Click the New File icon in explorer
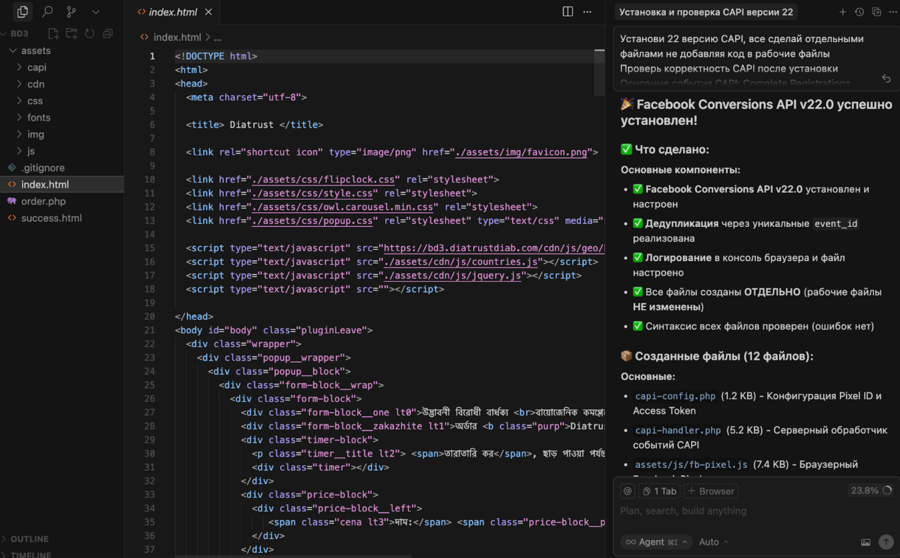This screenshot has height=558, width=900. click(x=55, y=33)
